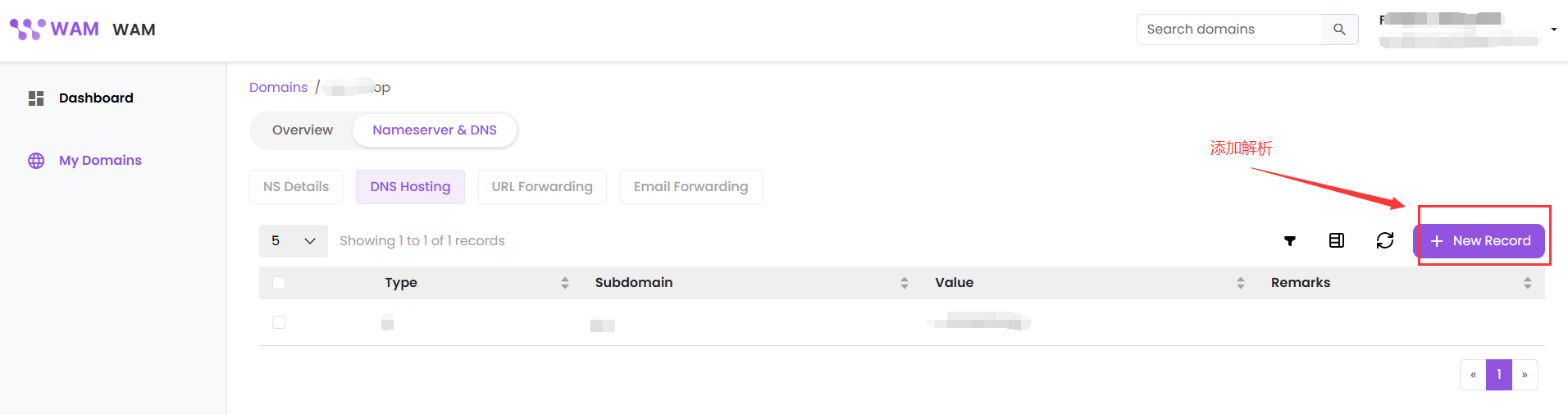Sort by Subdomain column arrows
This screenshot has height=415, width=1568.
pos(905,283)
